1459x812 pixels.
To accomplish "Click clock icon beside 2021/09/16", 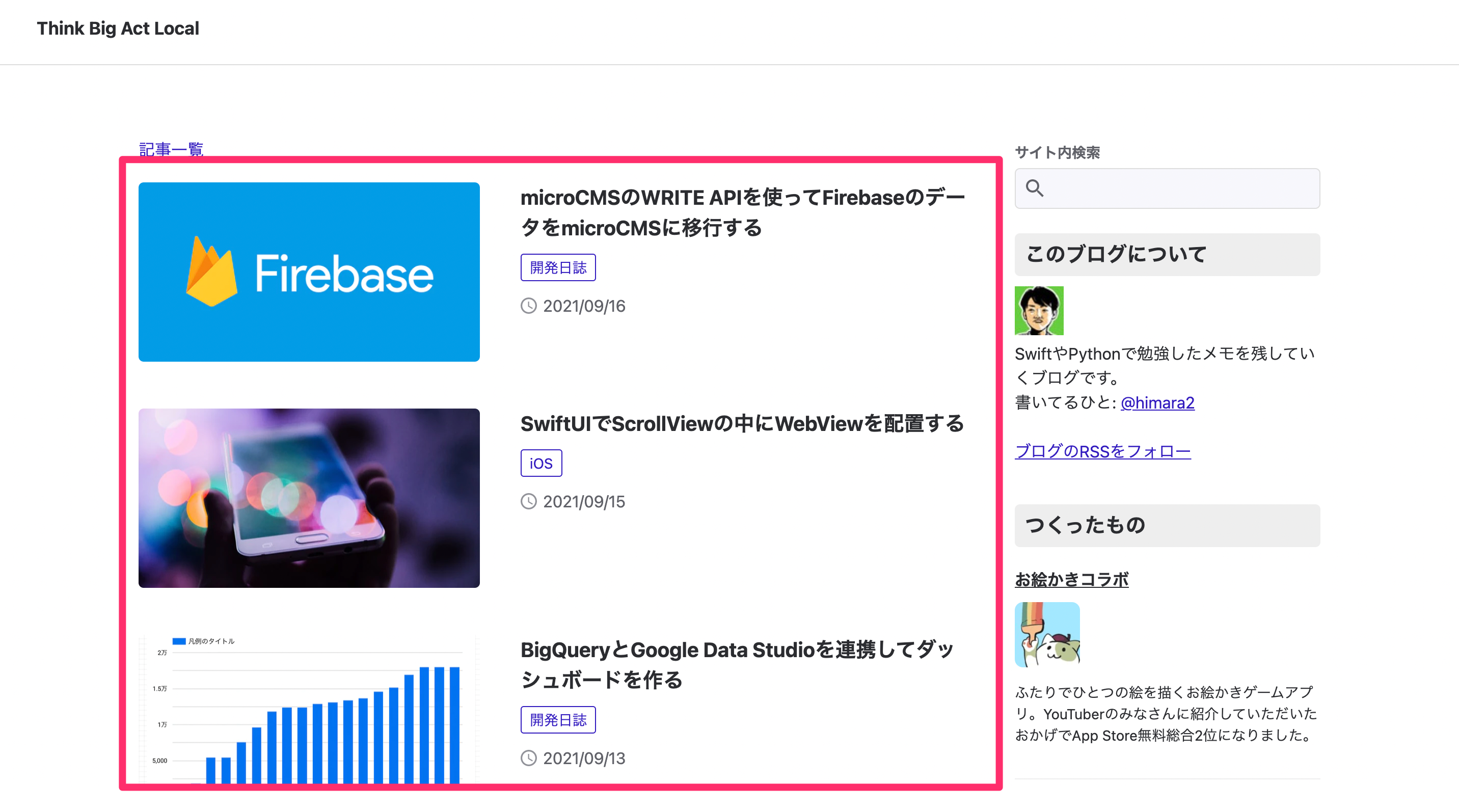I will [528, 306].
